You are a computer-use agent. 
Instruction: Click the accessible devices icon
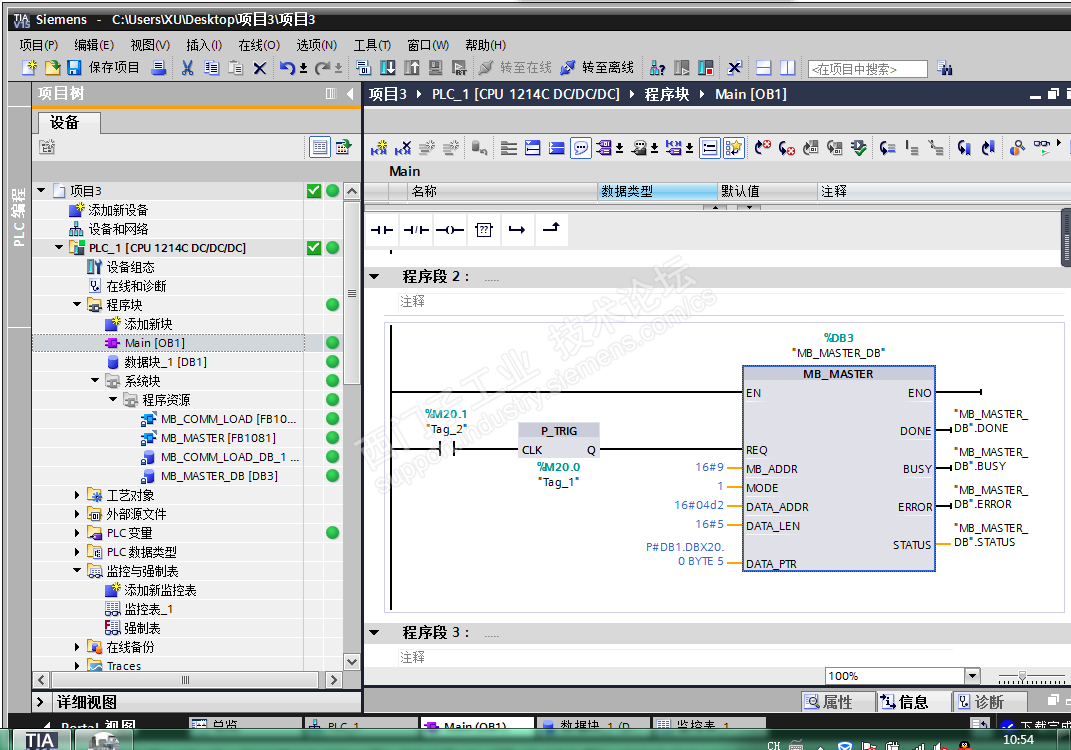tap(657, 68)
